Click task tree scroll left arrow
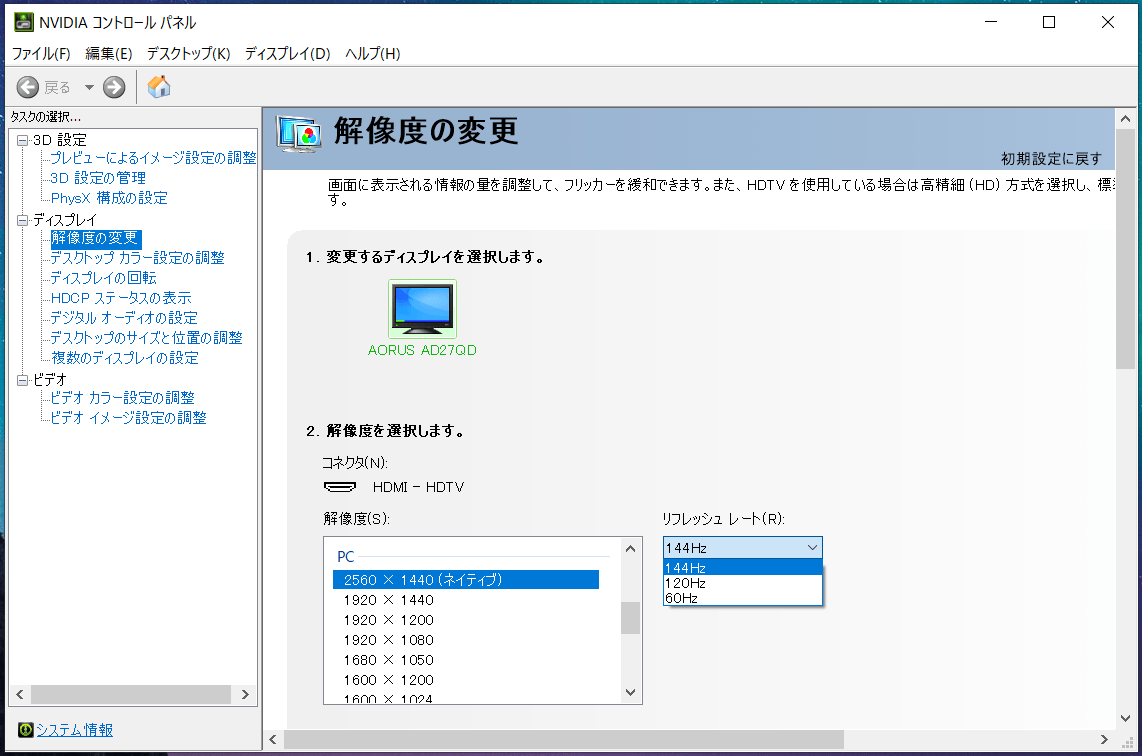 tap(20, 695)
